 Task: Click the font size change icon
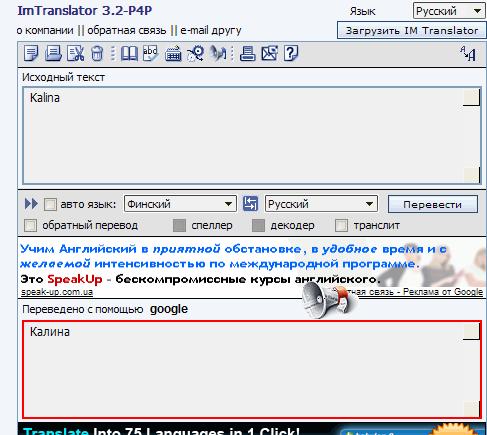pyautogui.click(x=468, y=53)
